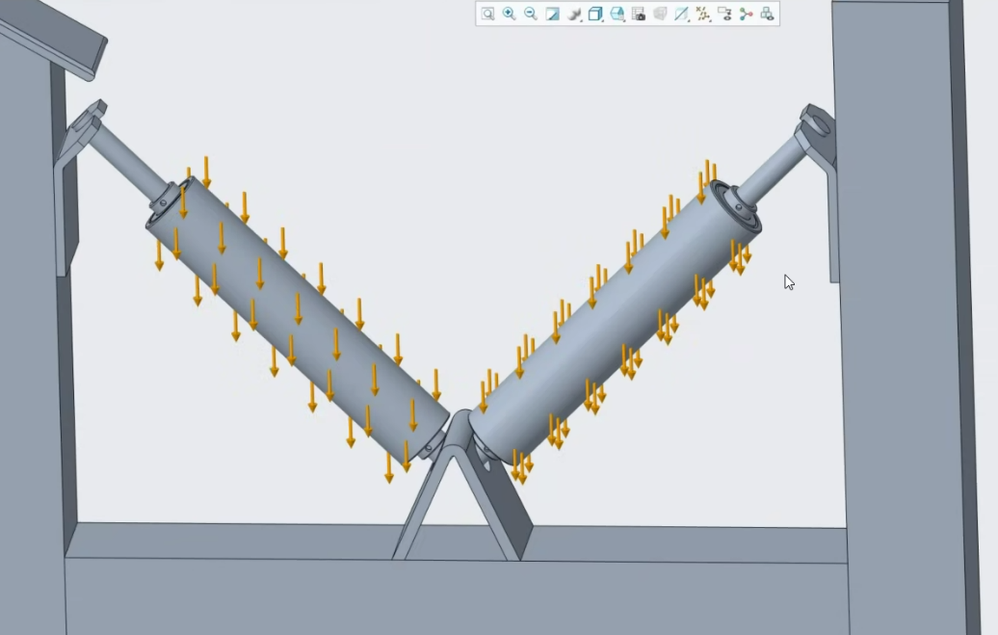Click the stacked-boxes visibility icon in toolbar
Image resolution: width=998 pixels, height=635 pixels.
(x=767, y=14)
